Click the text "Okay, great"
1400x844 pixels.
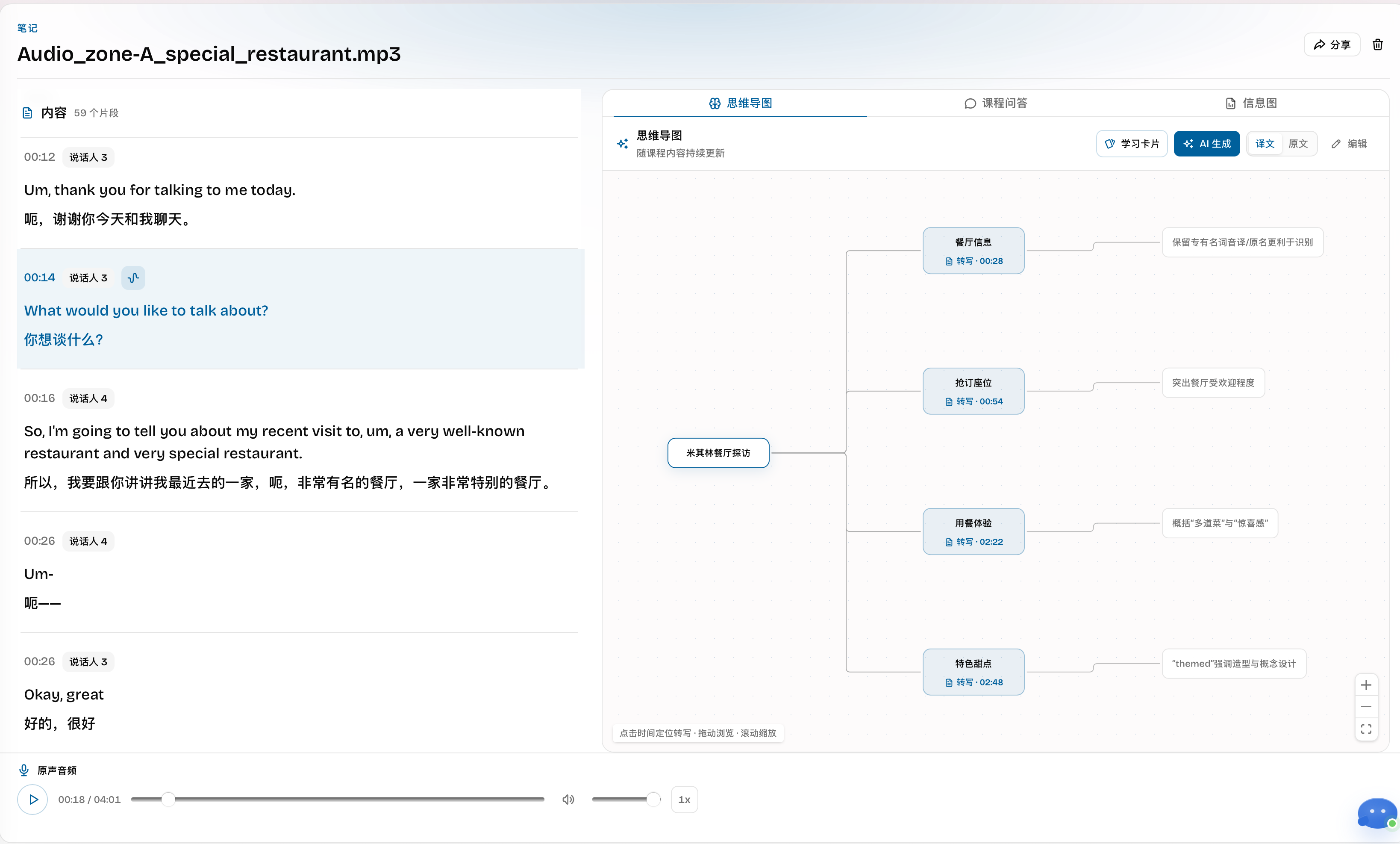[x=64, y=694]
